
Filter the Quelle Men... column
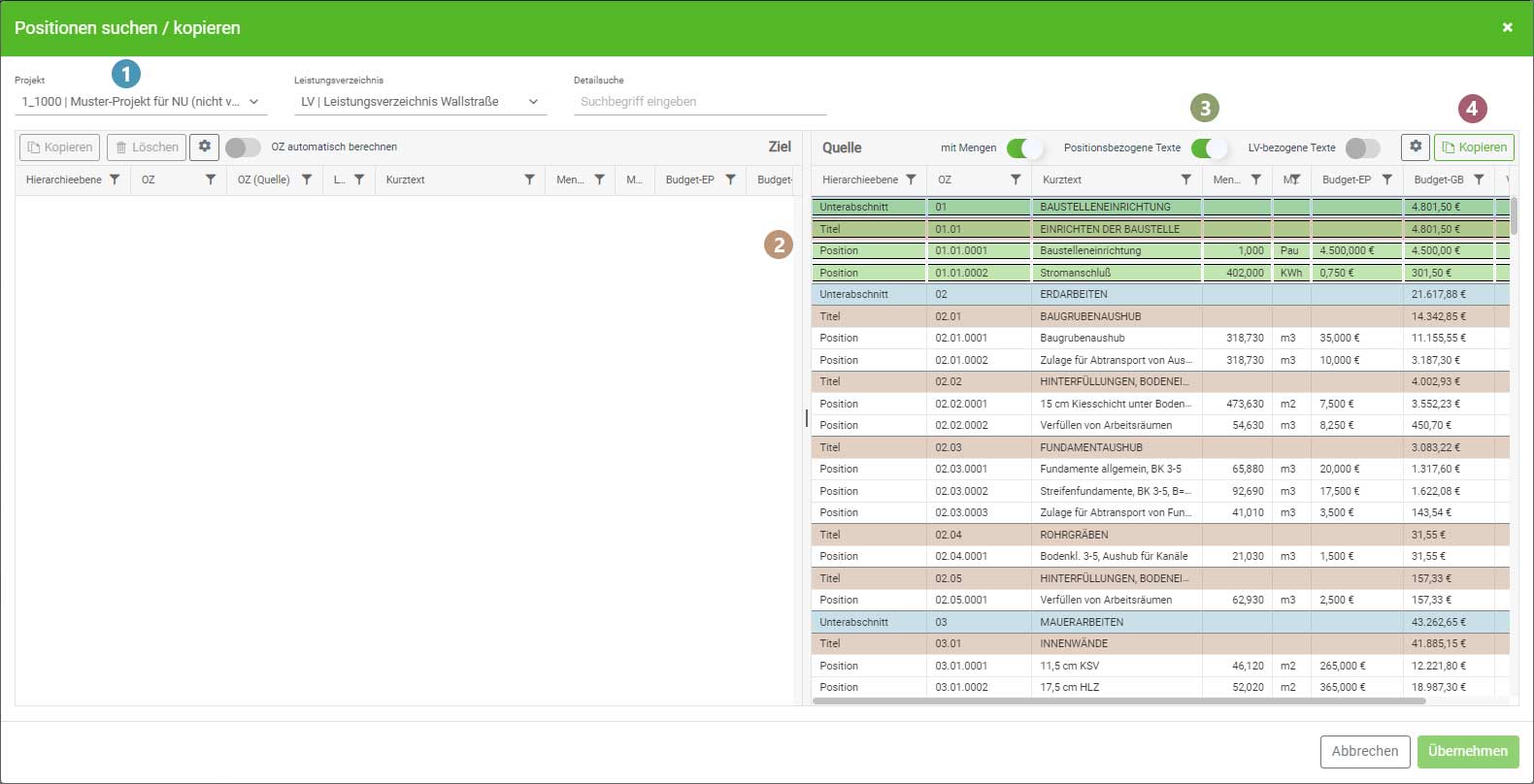click(x=1255, y=180)
